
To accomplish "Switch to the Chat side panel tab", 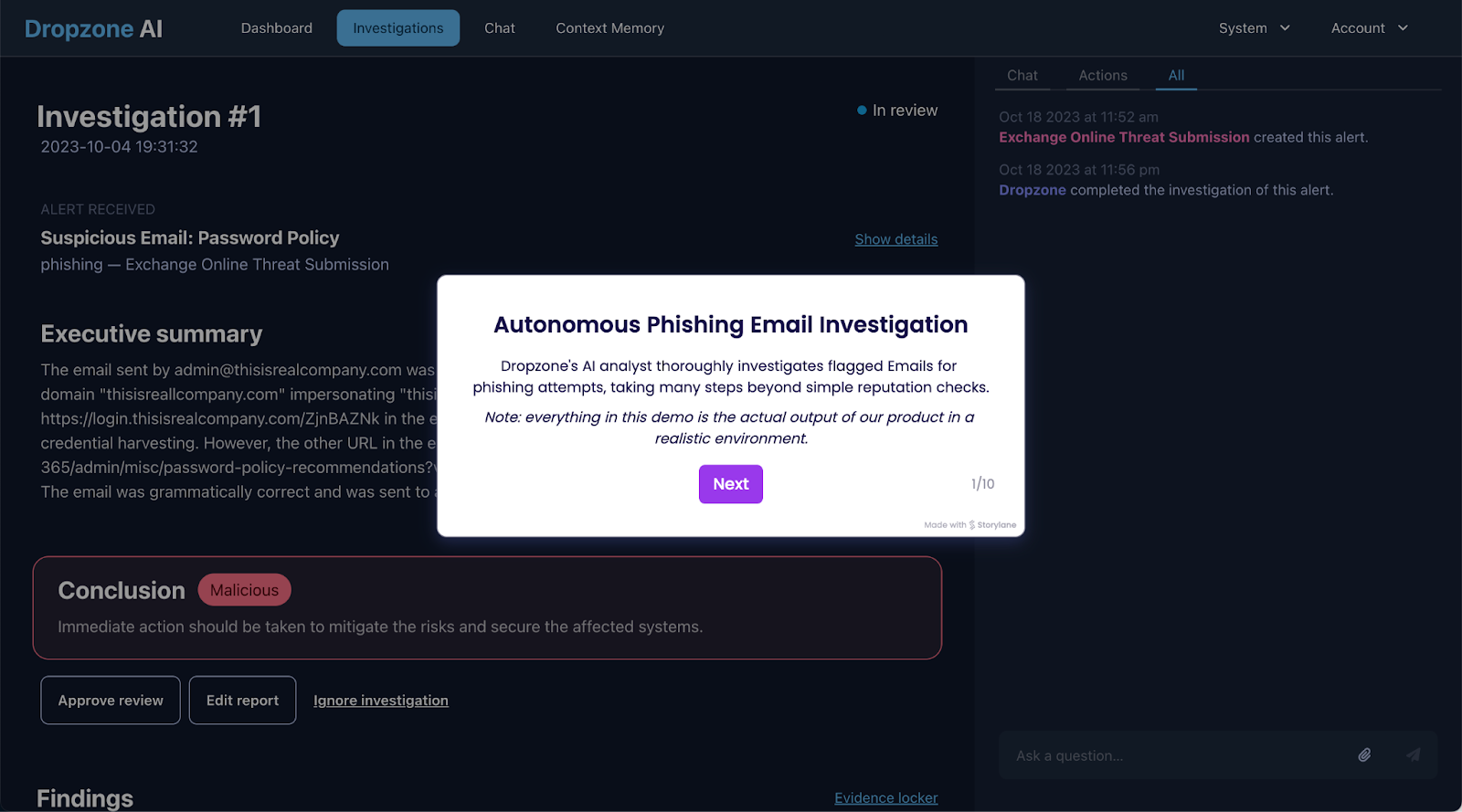I will pyautogui.click(x=1022, y=76).
